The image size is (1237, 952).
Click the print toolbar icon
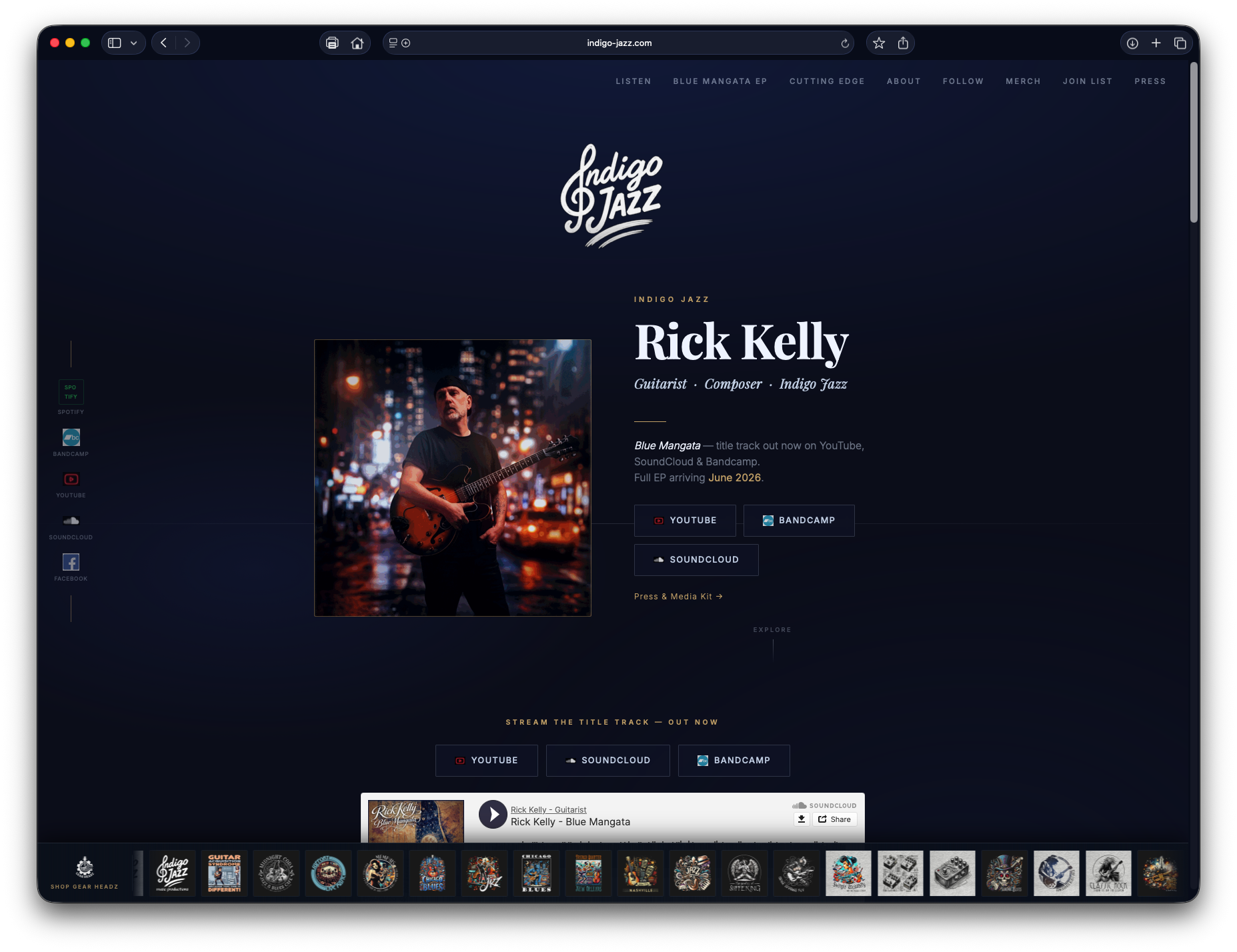click(332, 43)
